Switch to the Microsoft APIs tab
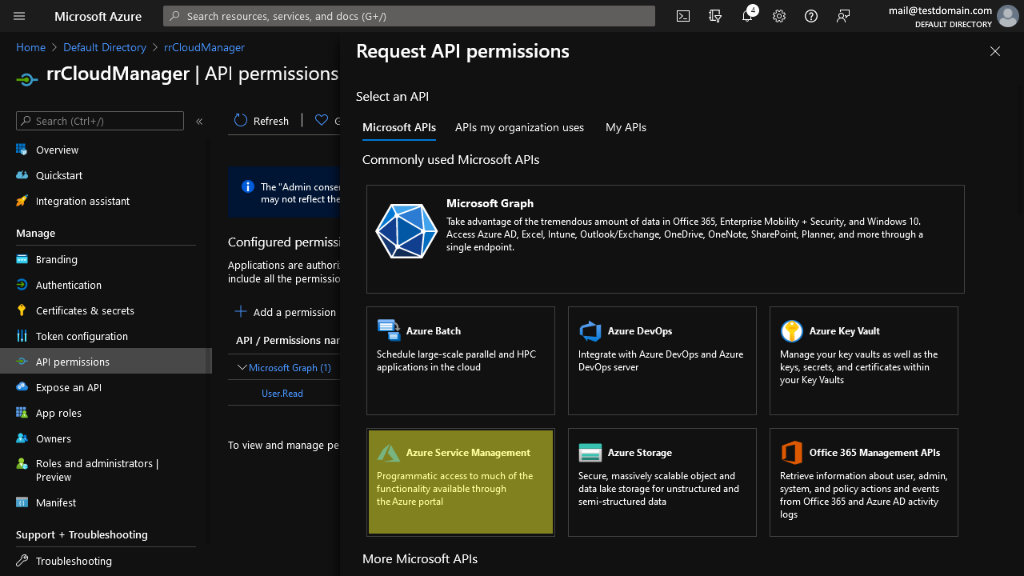The height and width of the screenshot is (576, 1024). (399, 127)
